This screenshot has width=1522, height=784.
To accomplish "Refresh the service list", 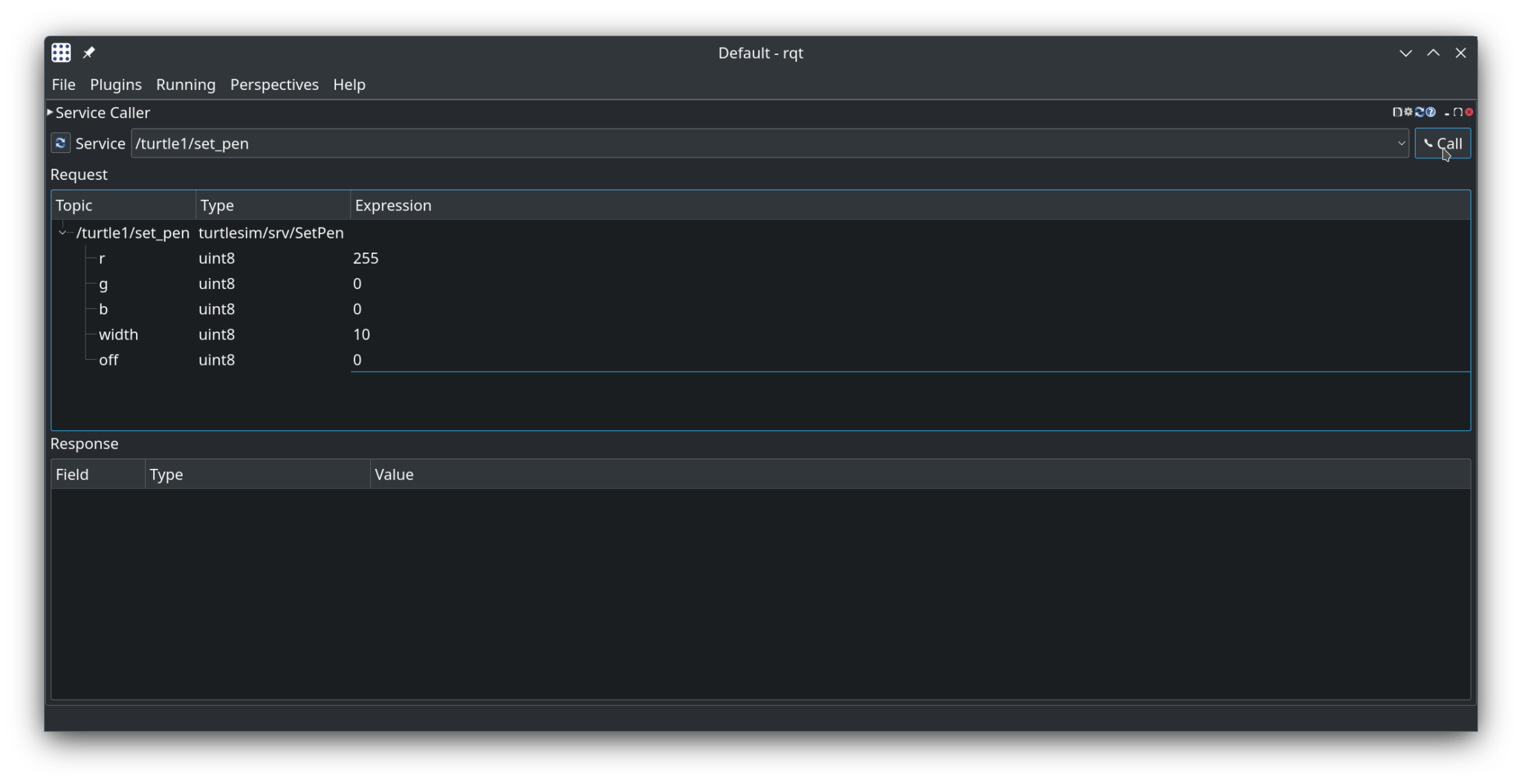I will 59,143.
